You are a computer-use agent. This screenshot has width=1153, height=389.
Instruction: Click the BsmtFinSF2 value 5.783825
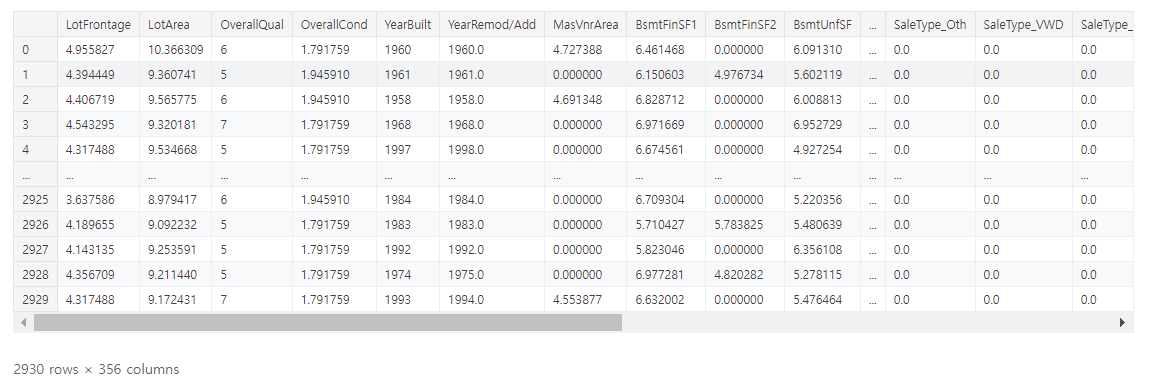tap(738, 225)
